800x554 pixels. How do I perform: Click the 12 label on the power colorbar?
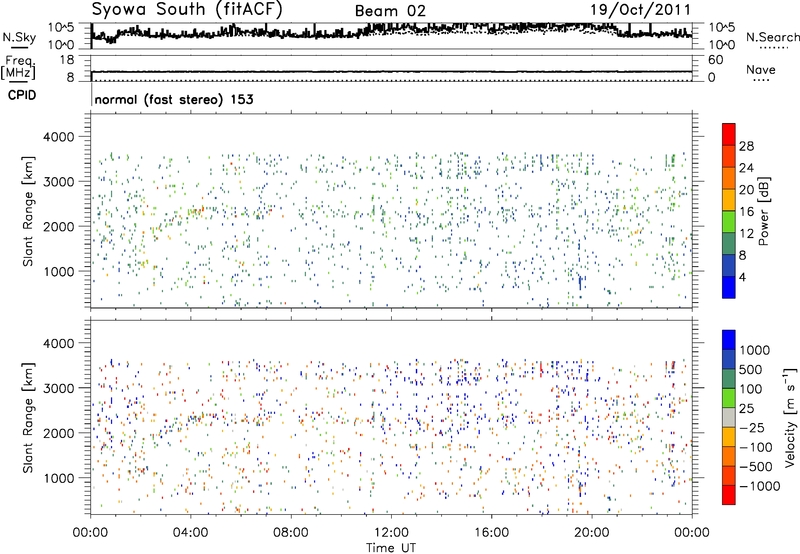(746, 234)
